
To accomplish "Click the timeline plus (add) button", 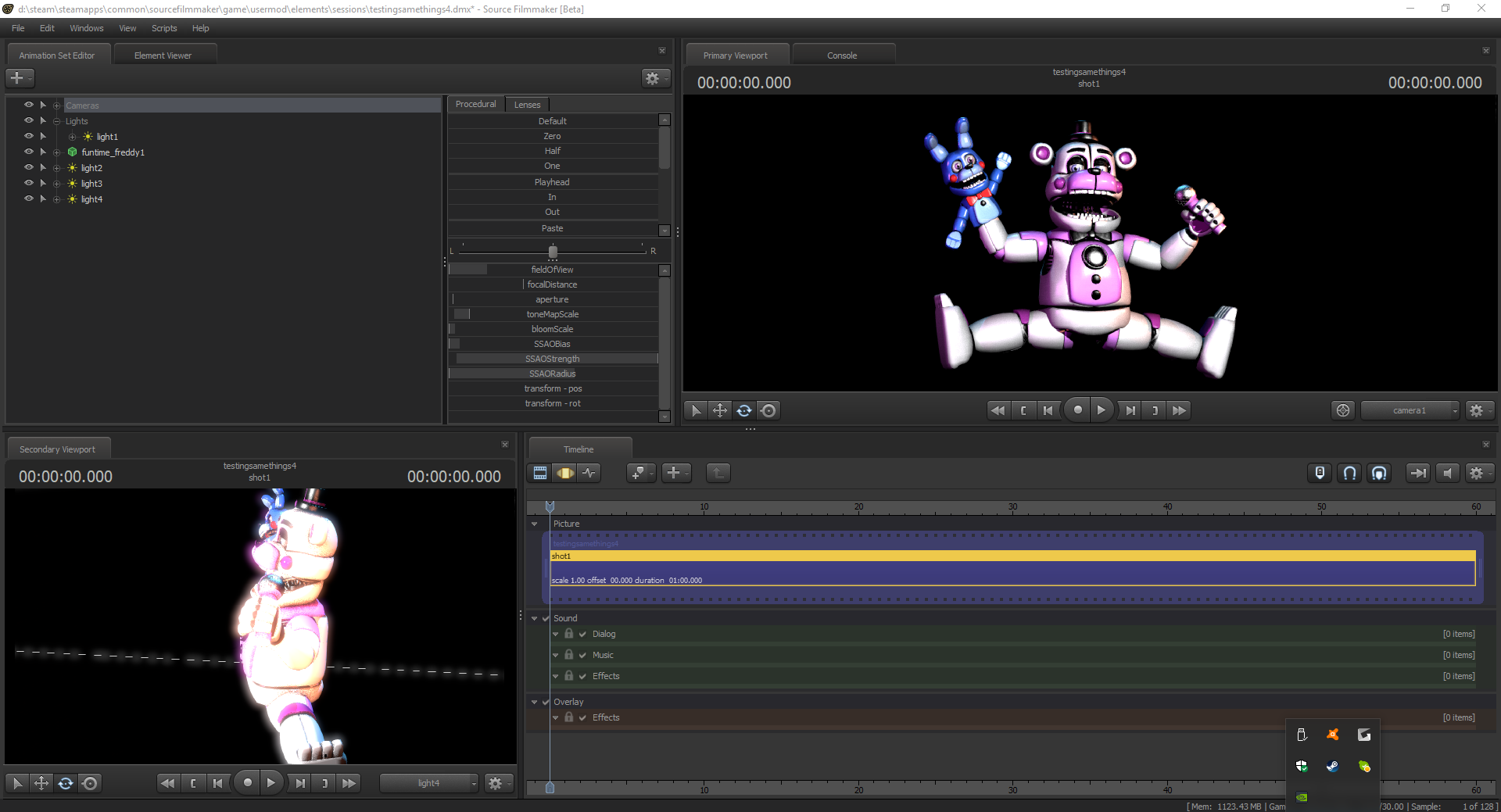I will click(x=675, y=473).
